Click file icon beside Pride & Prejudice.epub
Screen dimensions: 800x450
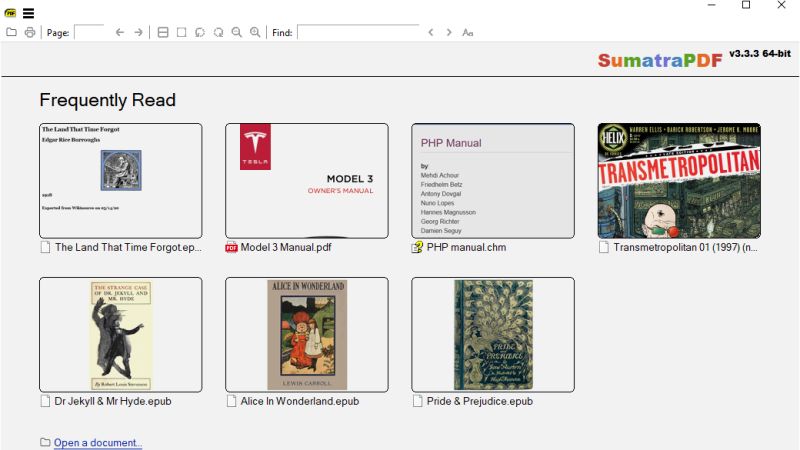coord(418,402)
